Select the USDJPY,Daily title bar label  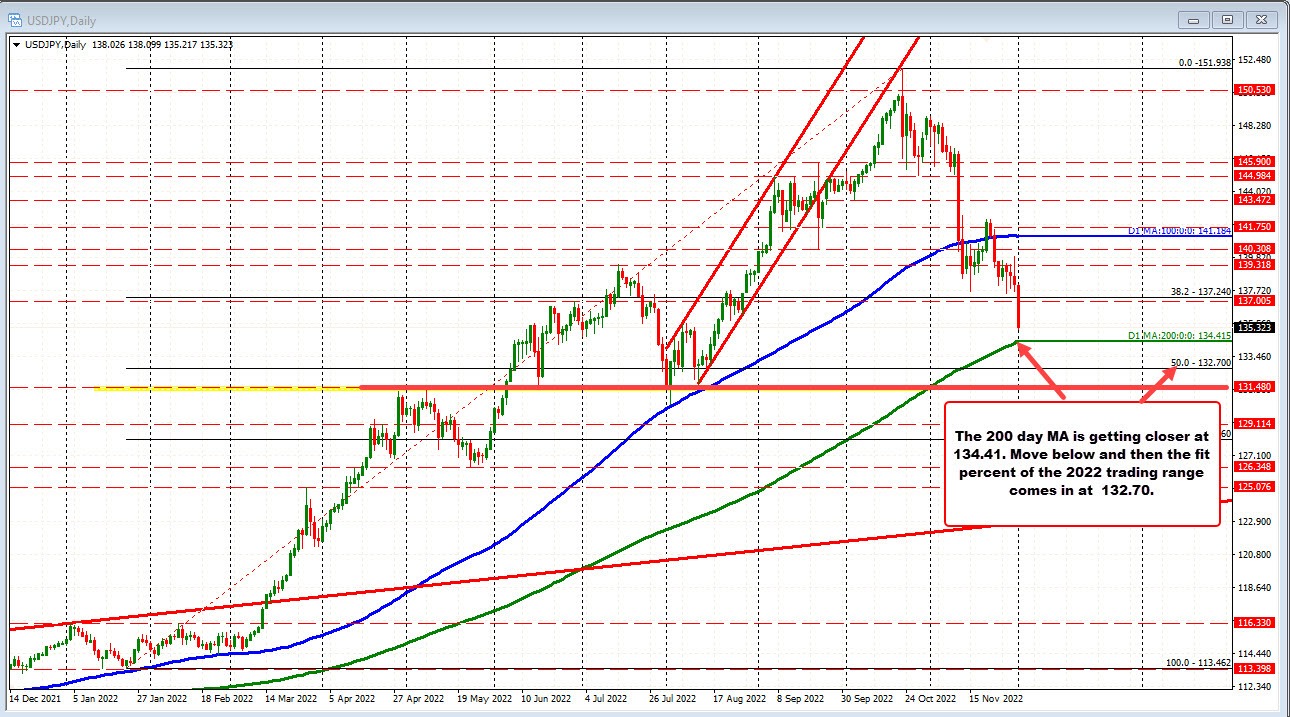[60, 19]
